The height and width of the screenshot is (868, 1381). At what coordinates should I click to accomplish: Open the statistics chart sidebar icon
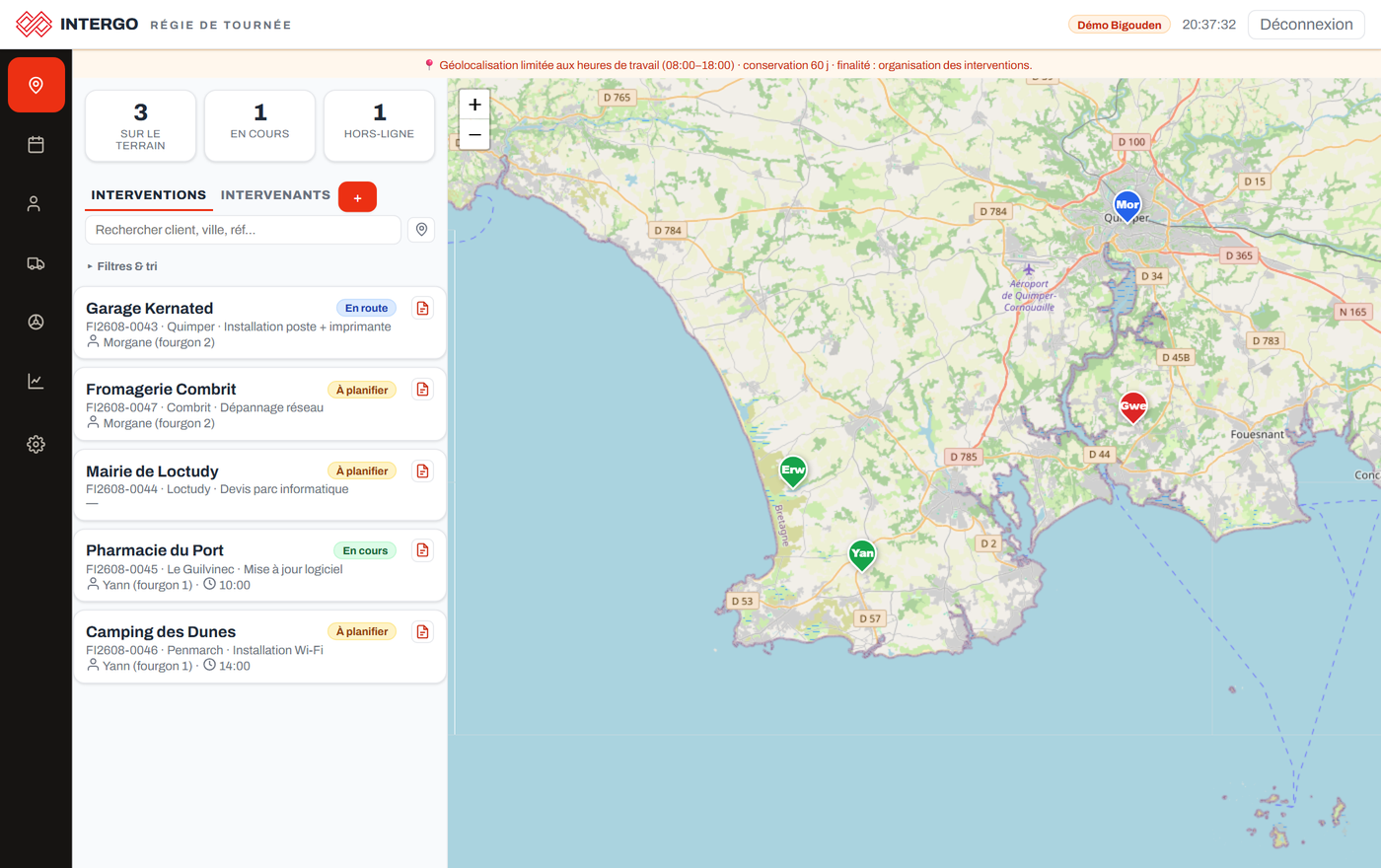pyautogui.click(x=36, y=382)
